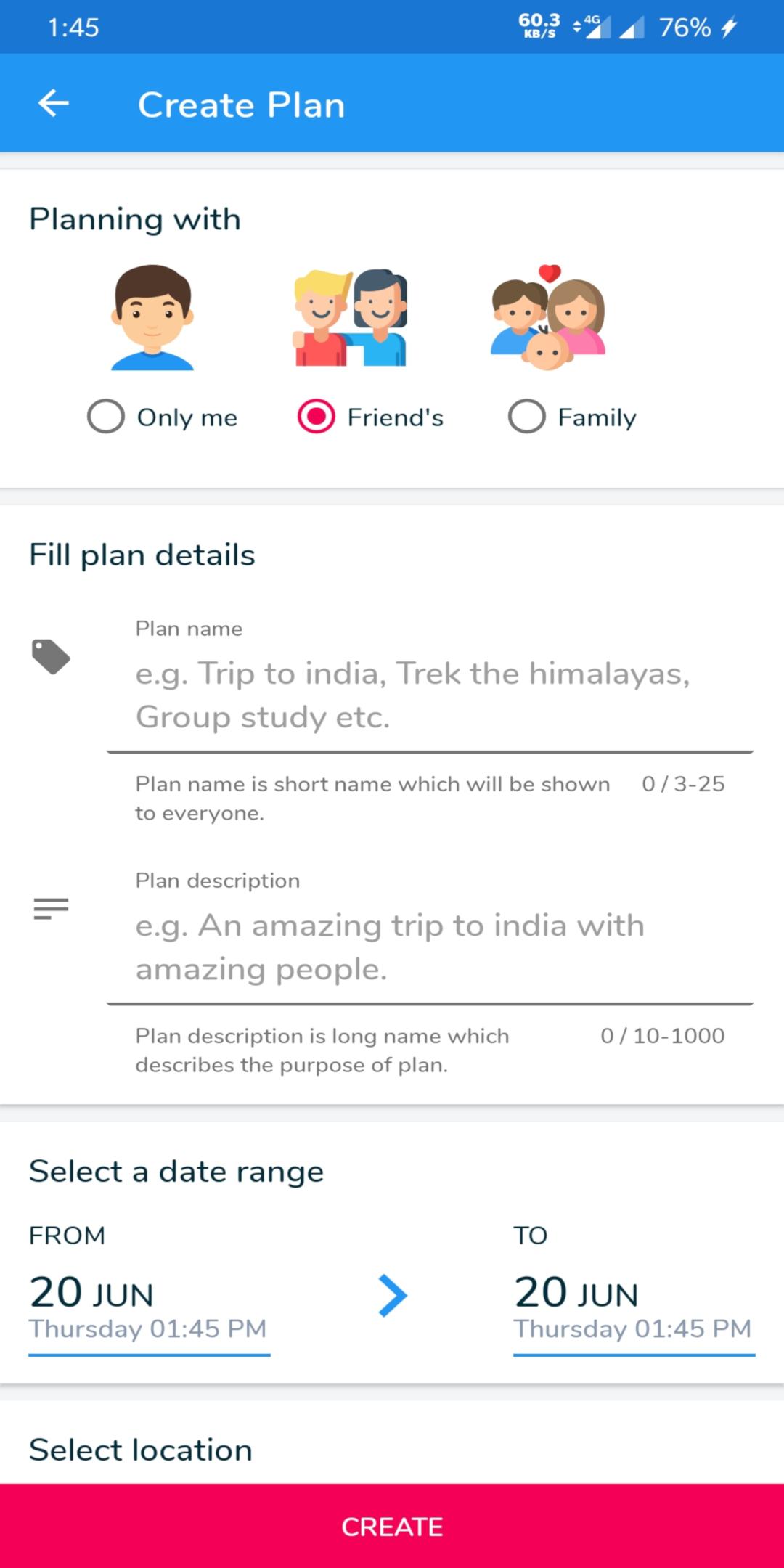The image size is (784, 1568).
Task: Select the 'Friend's' radio button
Action: click(317, 417)
